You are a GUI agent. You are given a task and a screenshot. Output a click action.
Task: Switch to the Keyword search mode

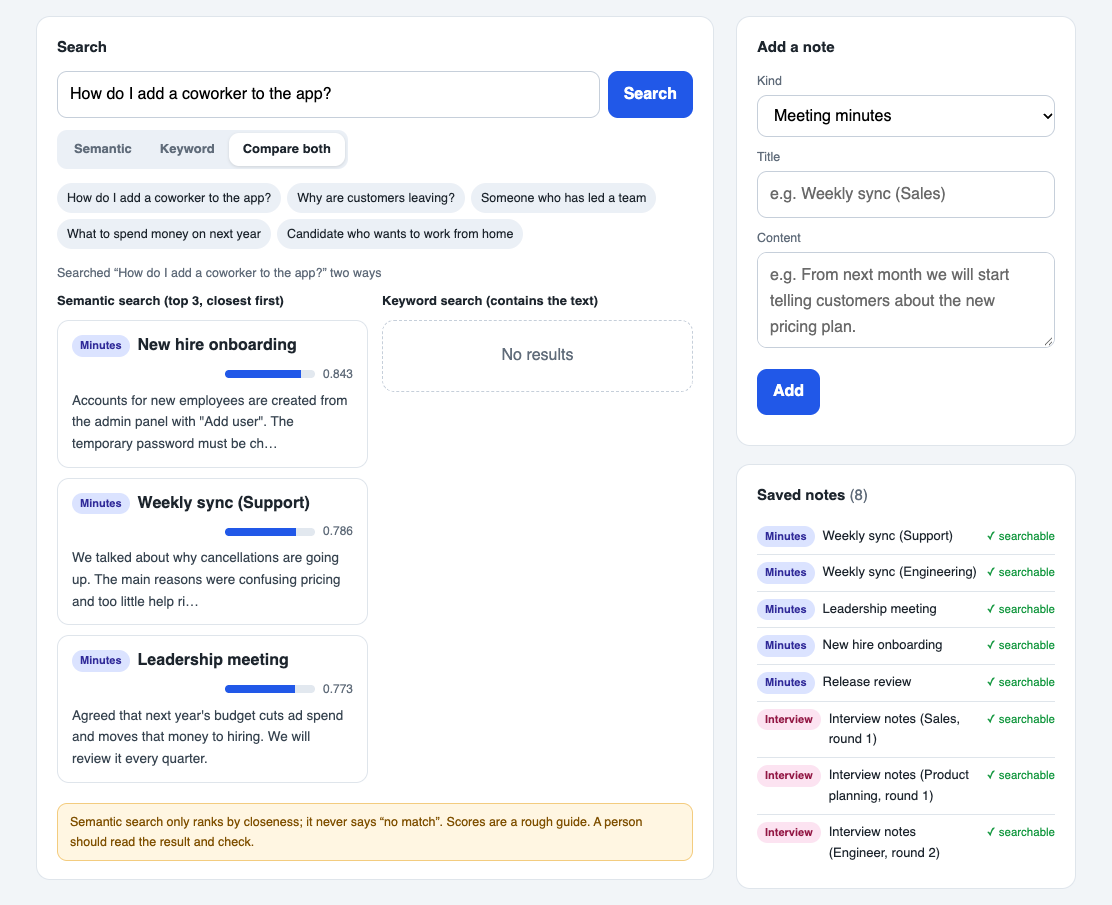(x=187, y=149)
